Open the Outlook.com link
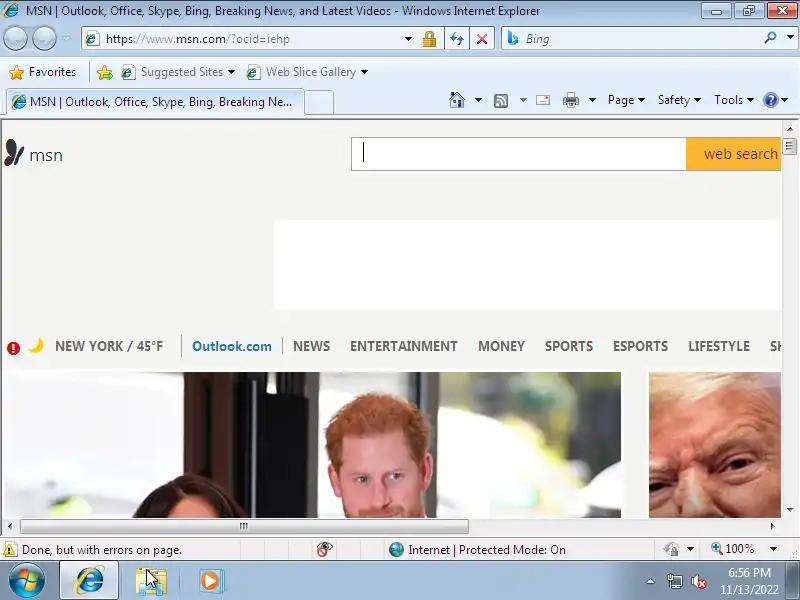Viewport: 800px width, 600px height. coord(232,346)
